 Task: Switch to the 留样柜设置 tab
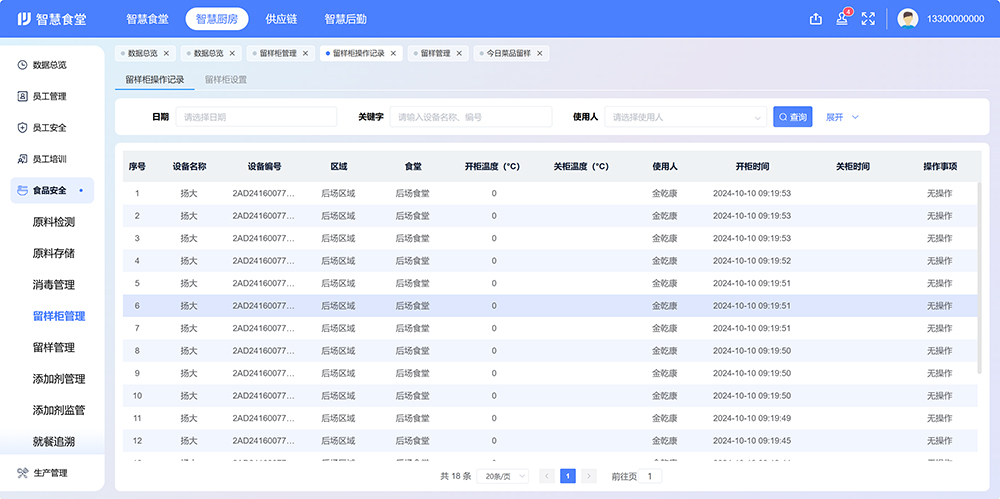226,79
